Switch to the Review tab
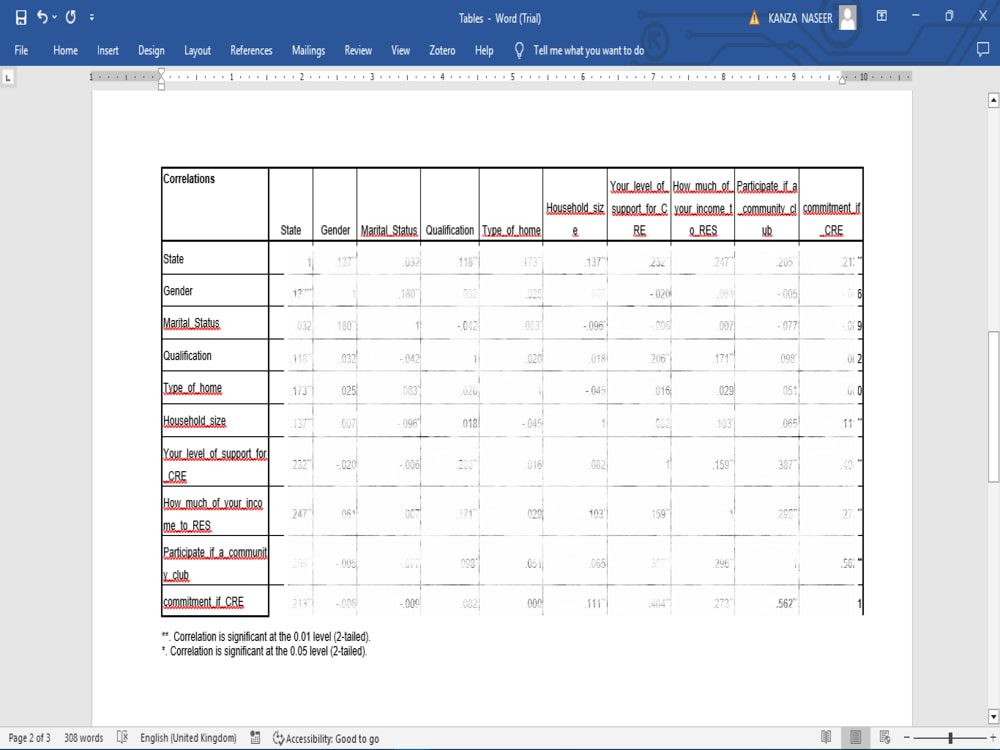The image size is (1000, 750). pos(358,50)
